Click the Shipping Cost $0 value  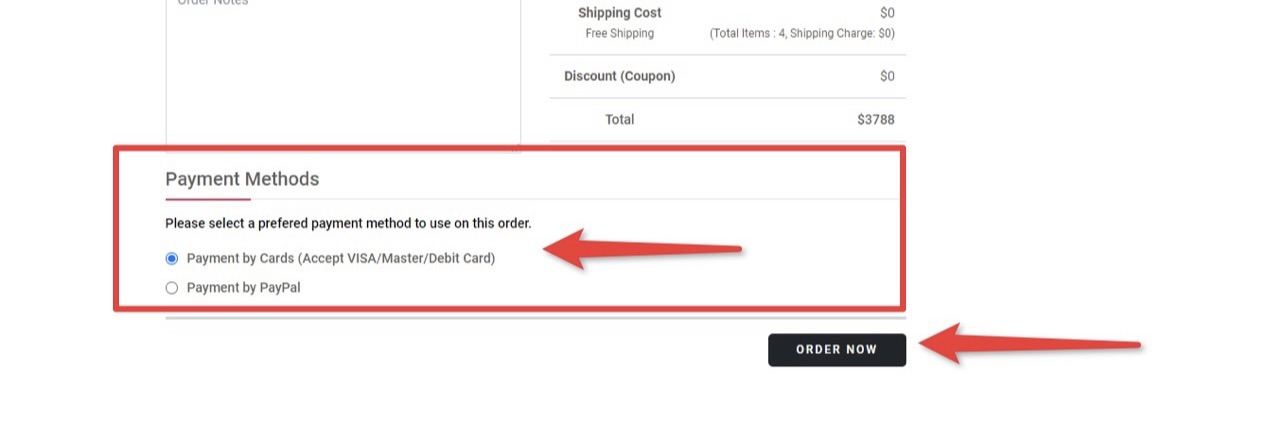pyautogui.click(x=887, y=13)
